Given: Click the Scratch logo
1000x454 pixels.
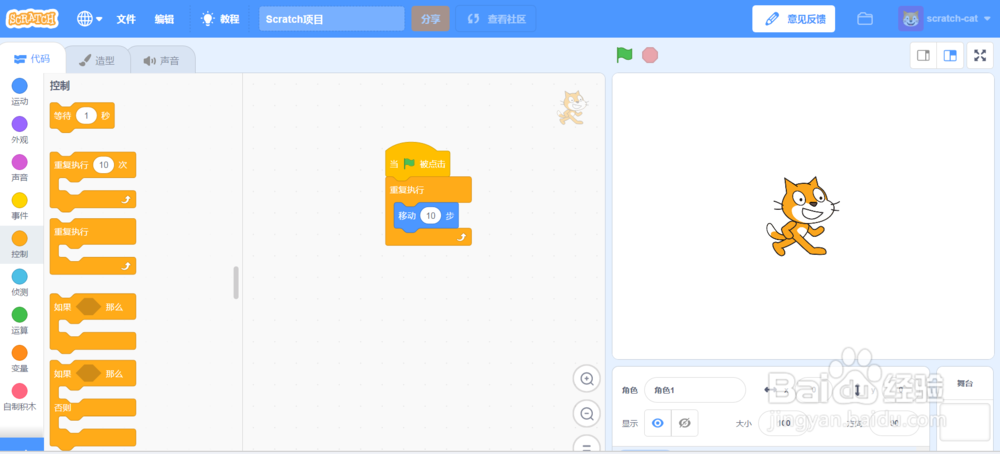Looking at the screenshot, I should coord(33,18).
